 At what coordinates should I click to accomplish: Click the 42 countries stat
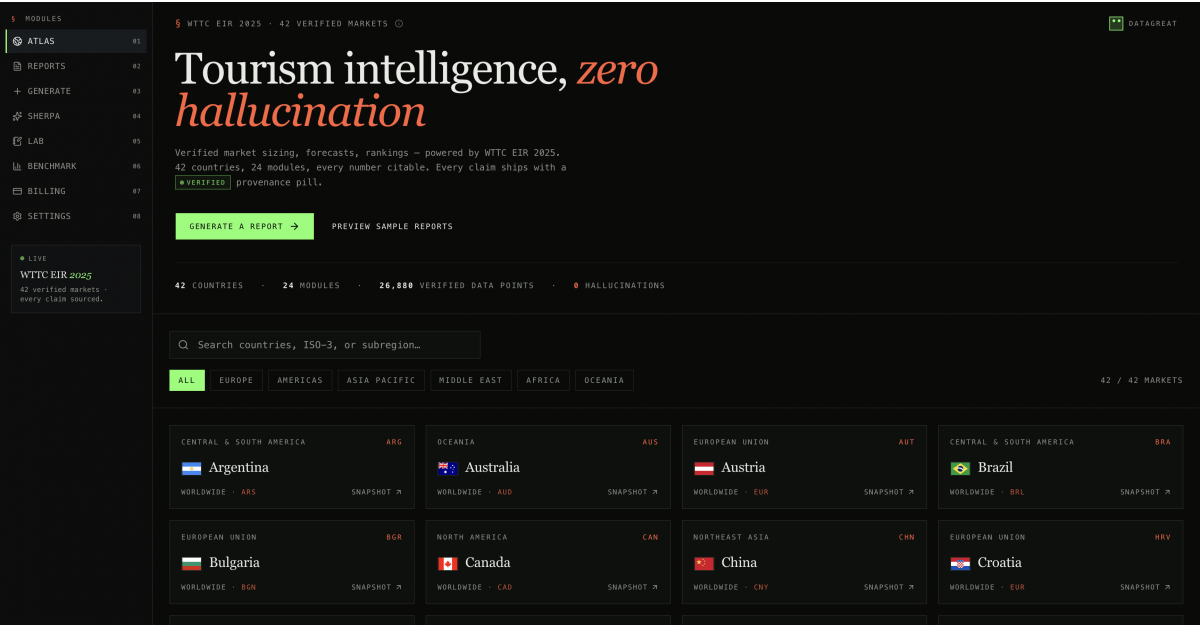209,286
